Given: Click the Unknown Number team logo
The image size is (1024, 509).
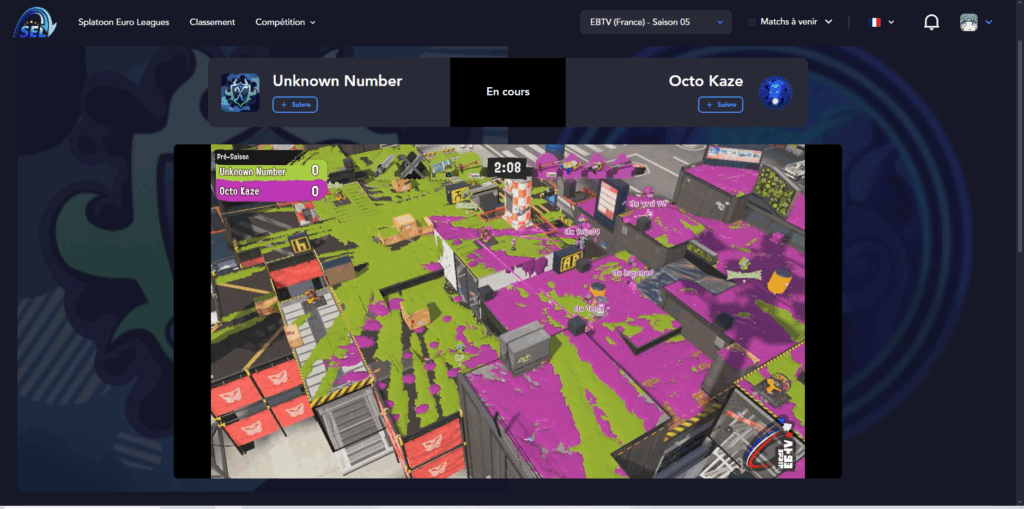Looking at the screenshot, I should click(x=240, y=92).
